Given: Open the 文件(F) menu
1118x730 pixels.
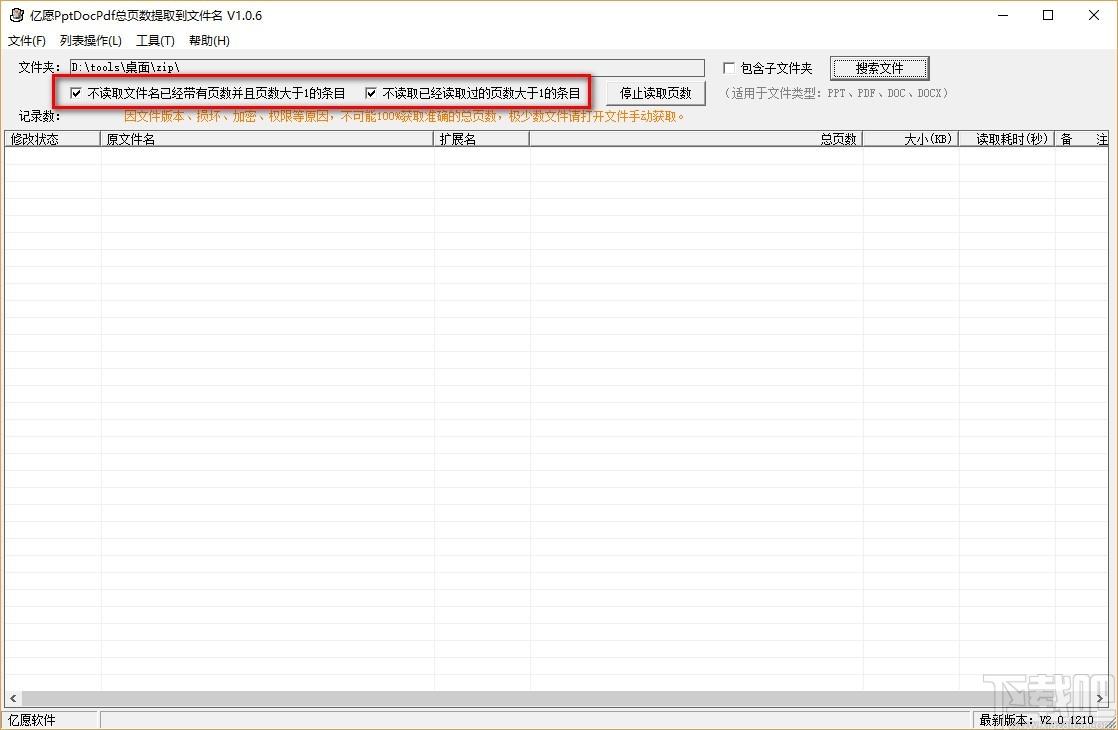Looking at the screenshot, I should click(26, 41).
